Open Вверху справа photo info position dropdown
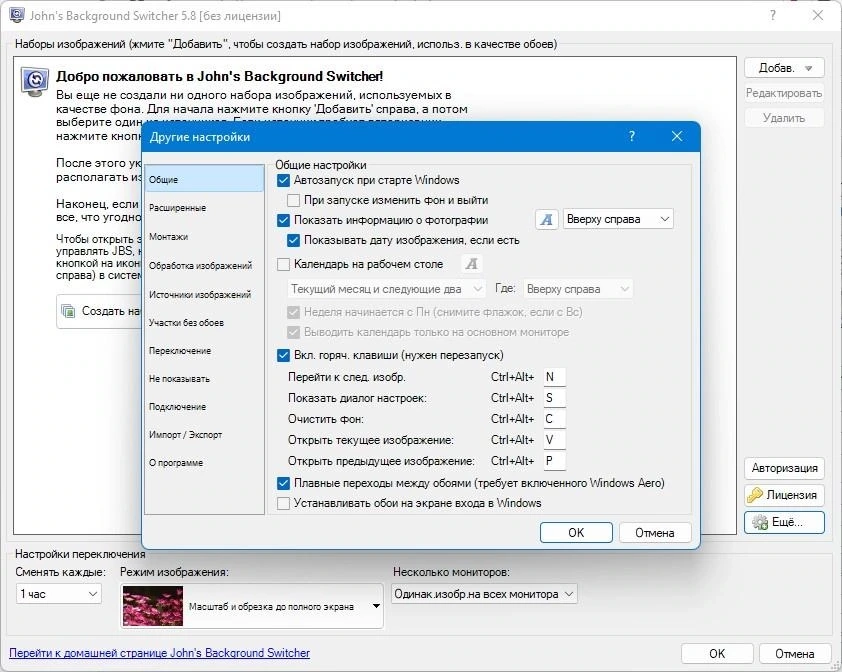The image size is (842, 672). [x=618, y=219]
